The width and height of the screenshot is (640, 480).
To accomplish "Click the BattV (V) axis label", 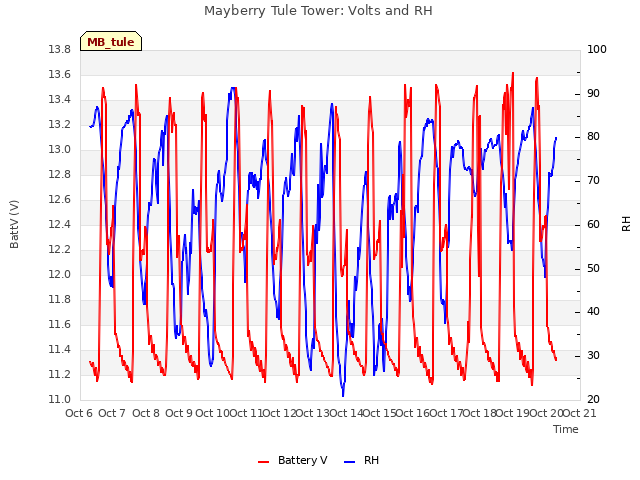I will (14, 224).
